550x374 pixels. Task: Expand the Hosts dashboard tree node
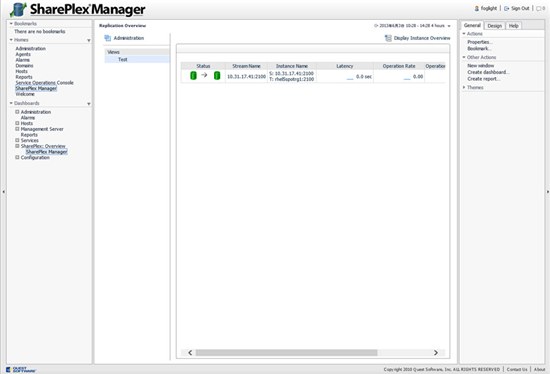[17, 123]
